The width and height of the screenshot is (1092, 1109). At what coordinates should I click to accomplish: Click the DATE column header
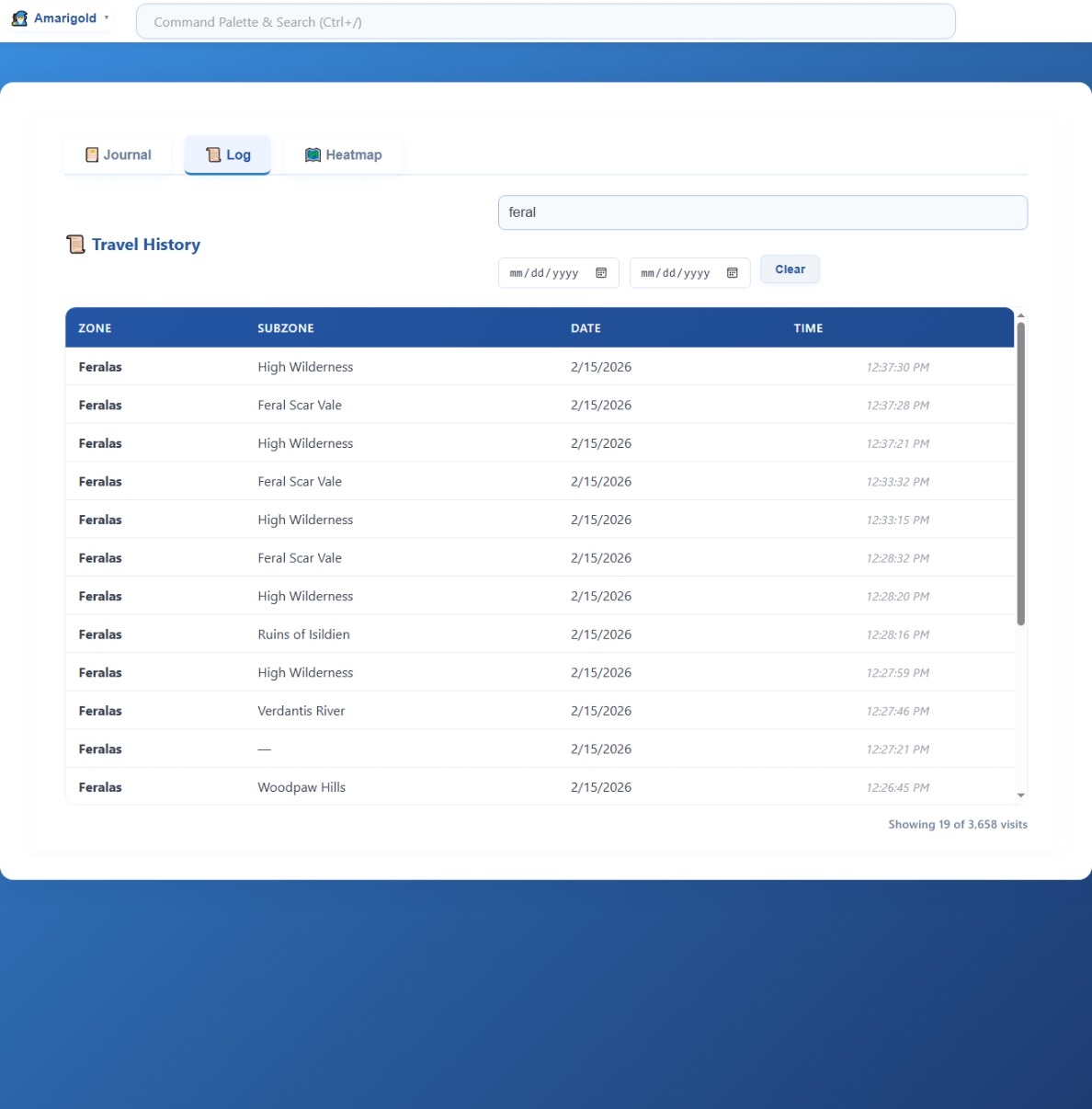(x=586, y=328)
